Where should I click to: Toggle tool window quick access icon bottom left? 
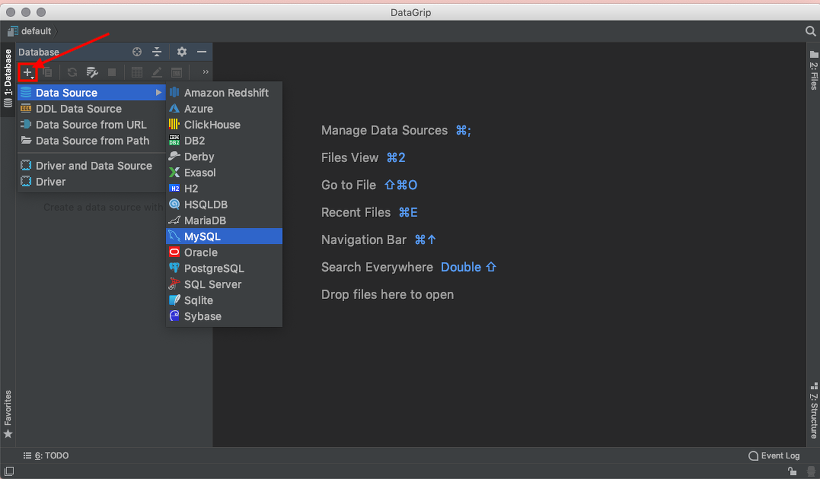(9, 471)
